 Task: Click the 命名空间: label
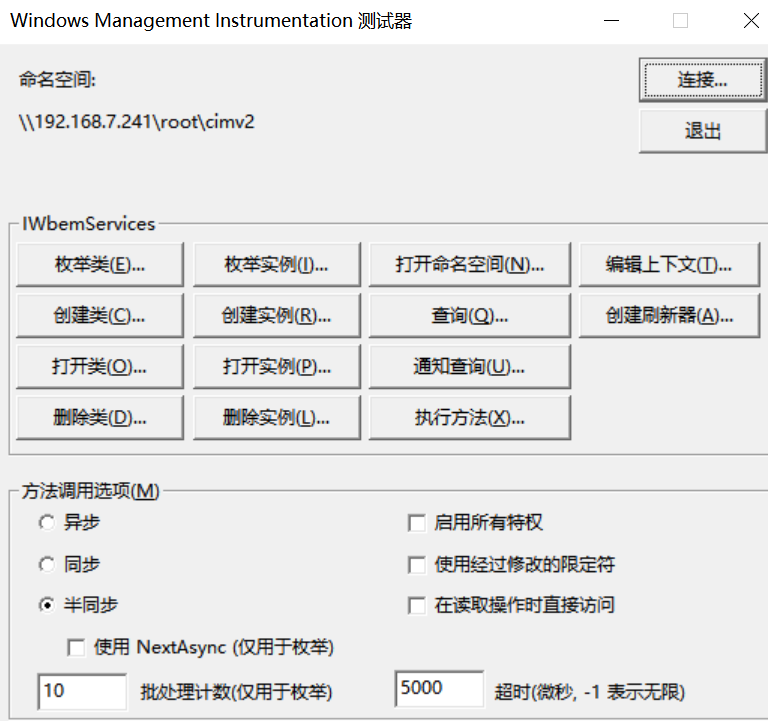point(57,79)
